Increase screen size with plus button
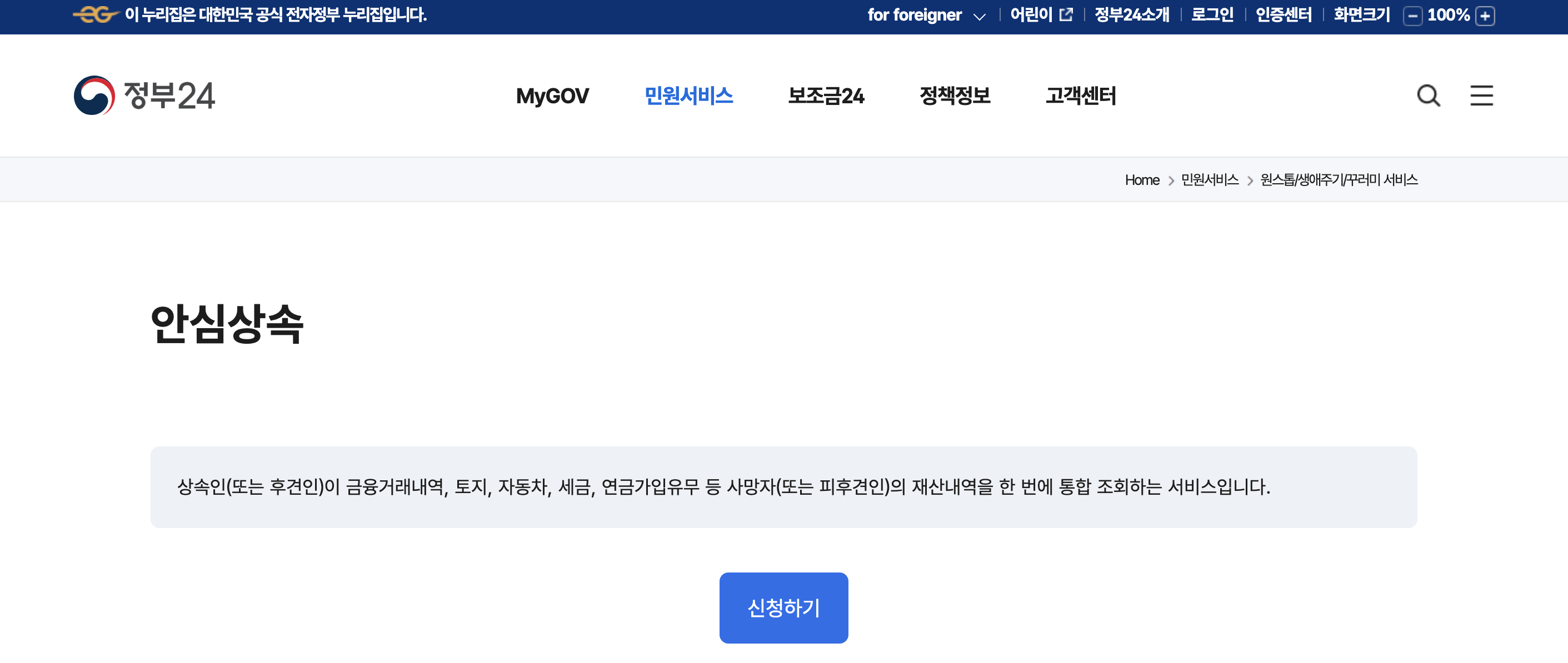Viewport: 1568px width, 663px height. click(1485, 16)
